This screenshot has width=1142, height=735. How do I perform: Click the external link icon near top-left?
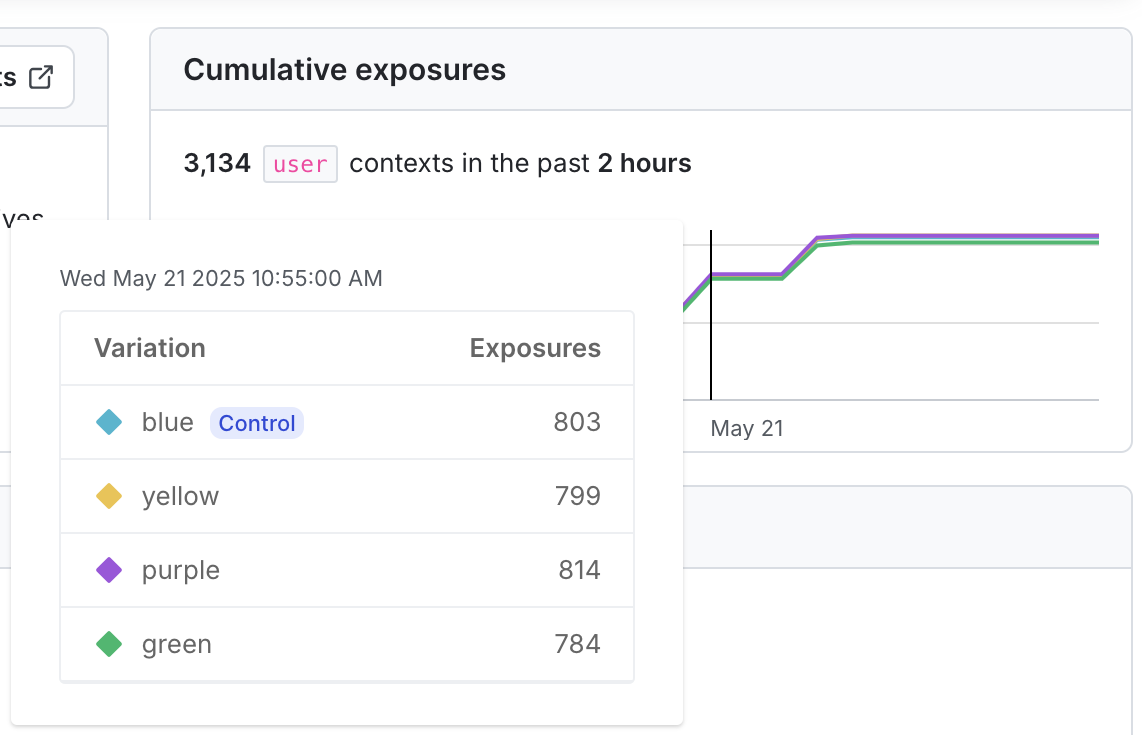41,75
